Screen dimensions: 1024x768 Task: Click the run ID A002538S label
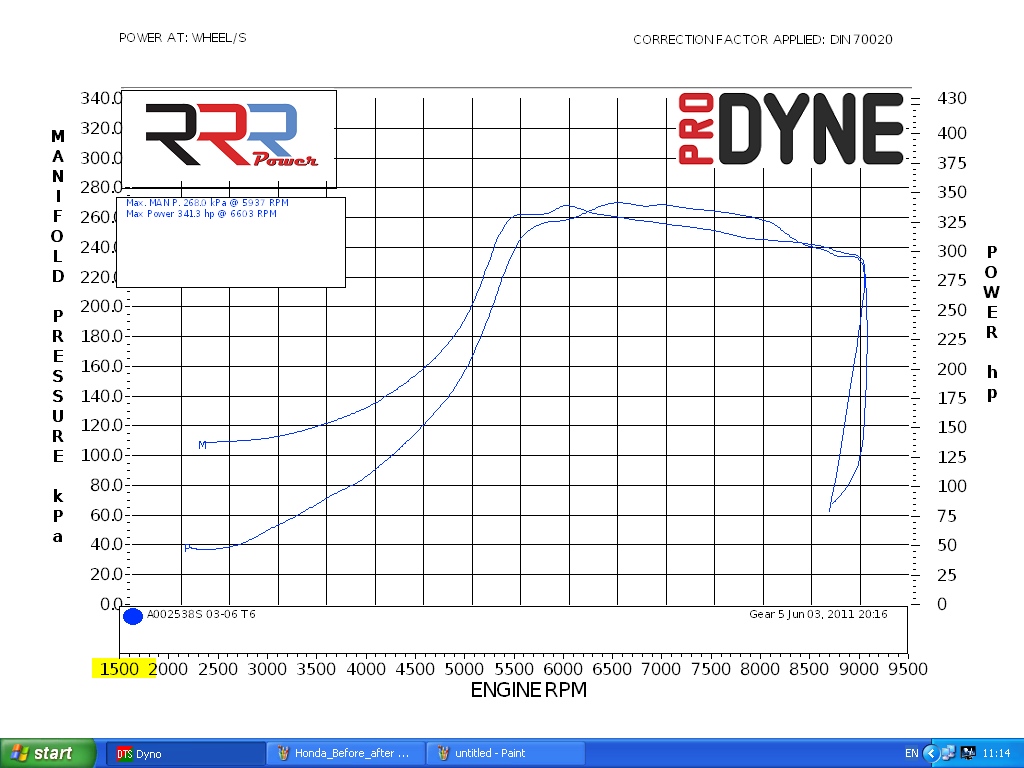click(200, 614)
